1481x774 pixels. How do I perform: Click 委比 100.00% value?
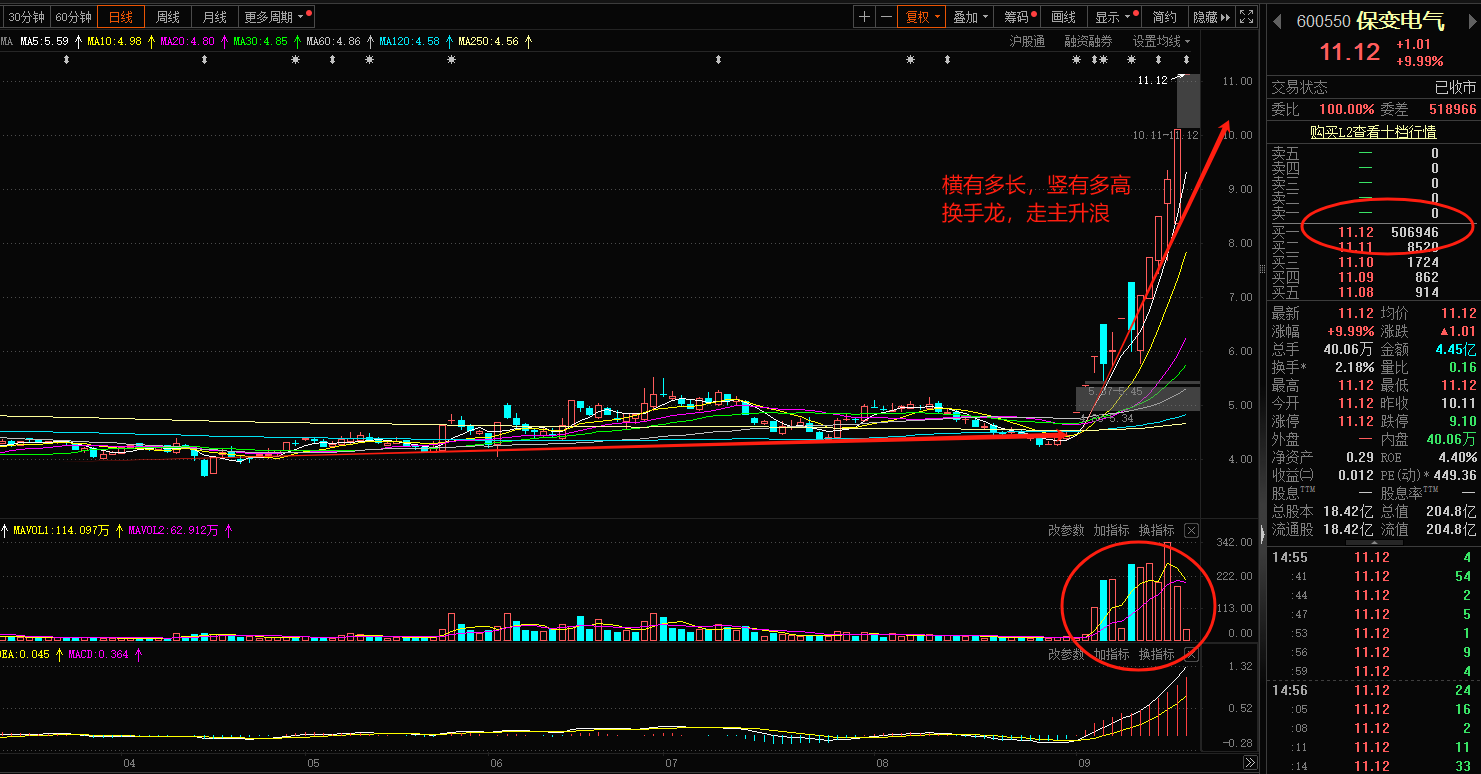(x=1346, y=109)
